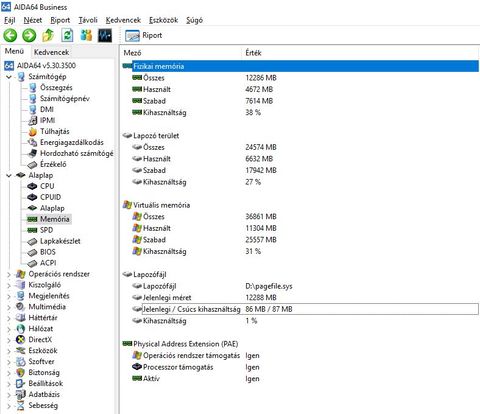This screenshot has height=414, width=480.
Task: Click the DMI icon in the tree
Action: pos(32,110)
